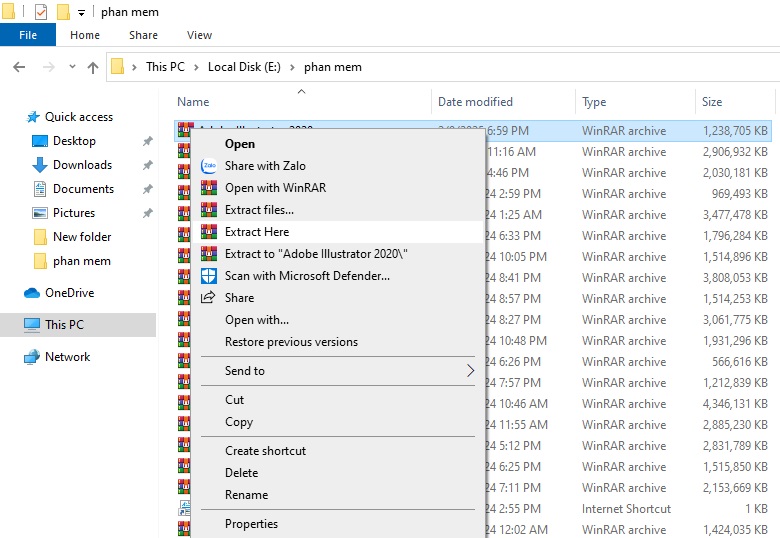Screen dimensions: 780x538
Task: Click the Back arrow navigation button
Action: [x=19, y=67]
